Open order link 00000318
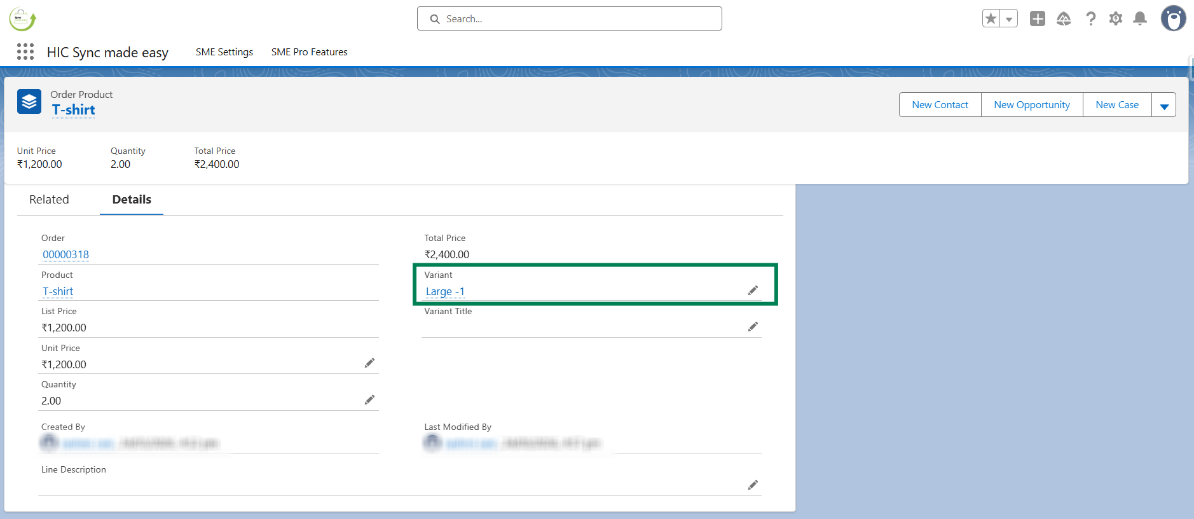1194x519 pixels. [66, 255]
